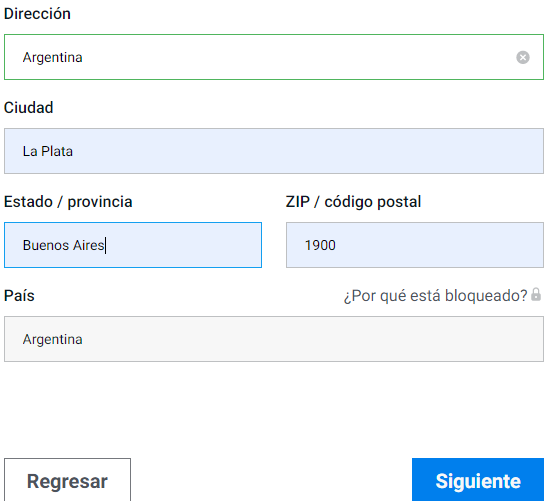Focus the Dirección address input field
Viewport: 549px width, 501px height.
[x=274, y=57]
